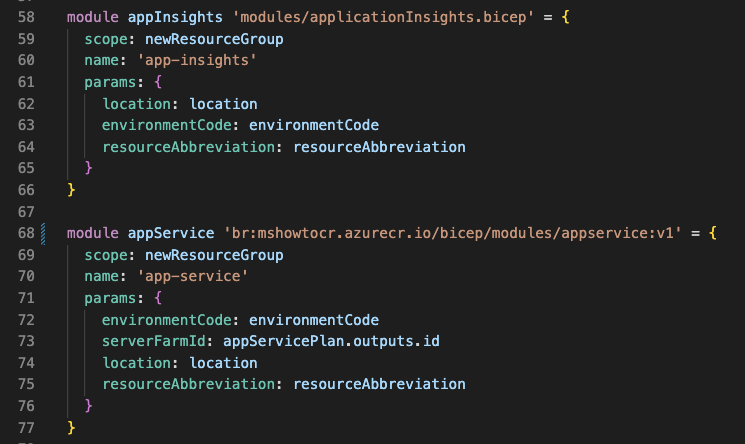
Task: Click the purple closing brace on line 65
Action: click(88, 168)
